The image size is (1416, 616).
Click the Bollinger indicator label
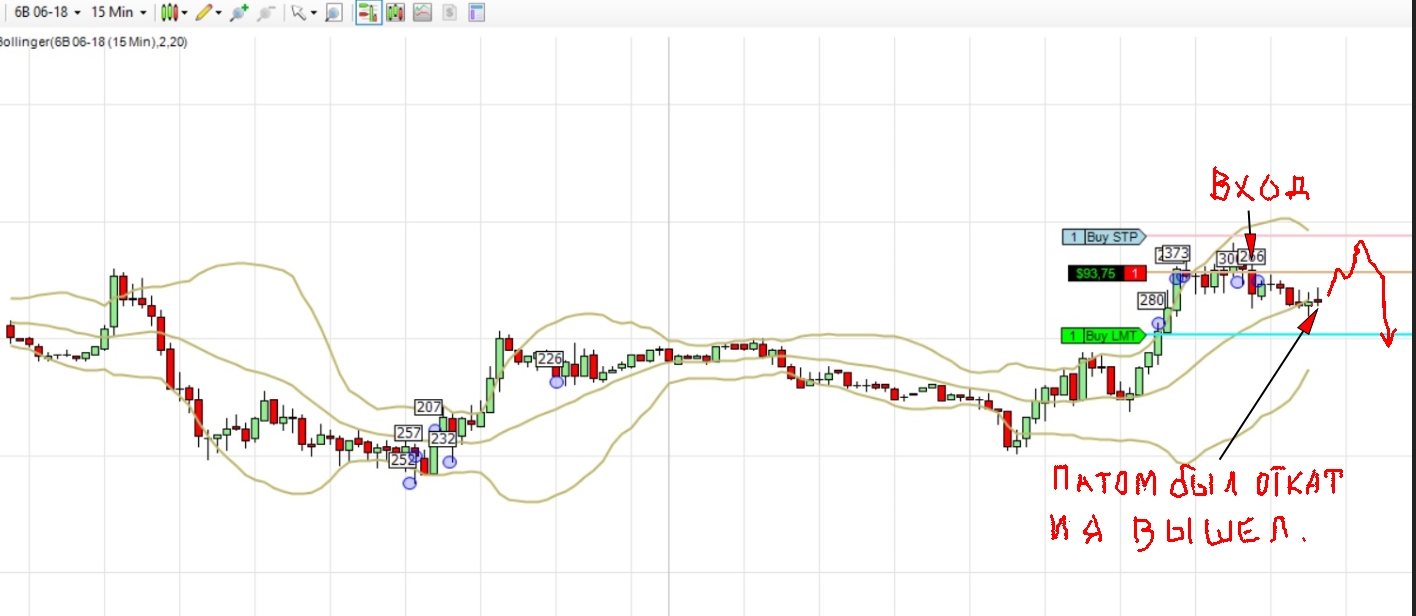pyautogui.click(x=92, y=42)
